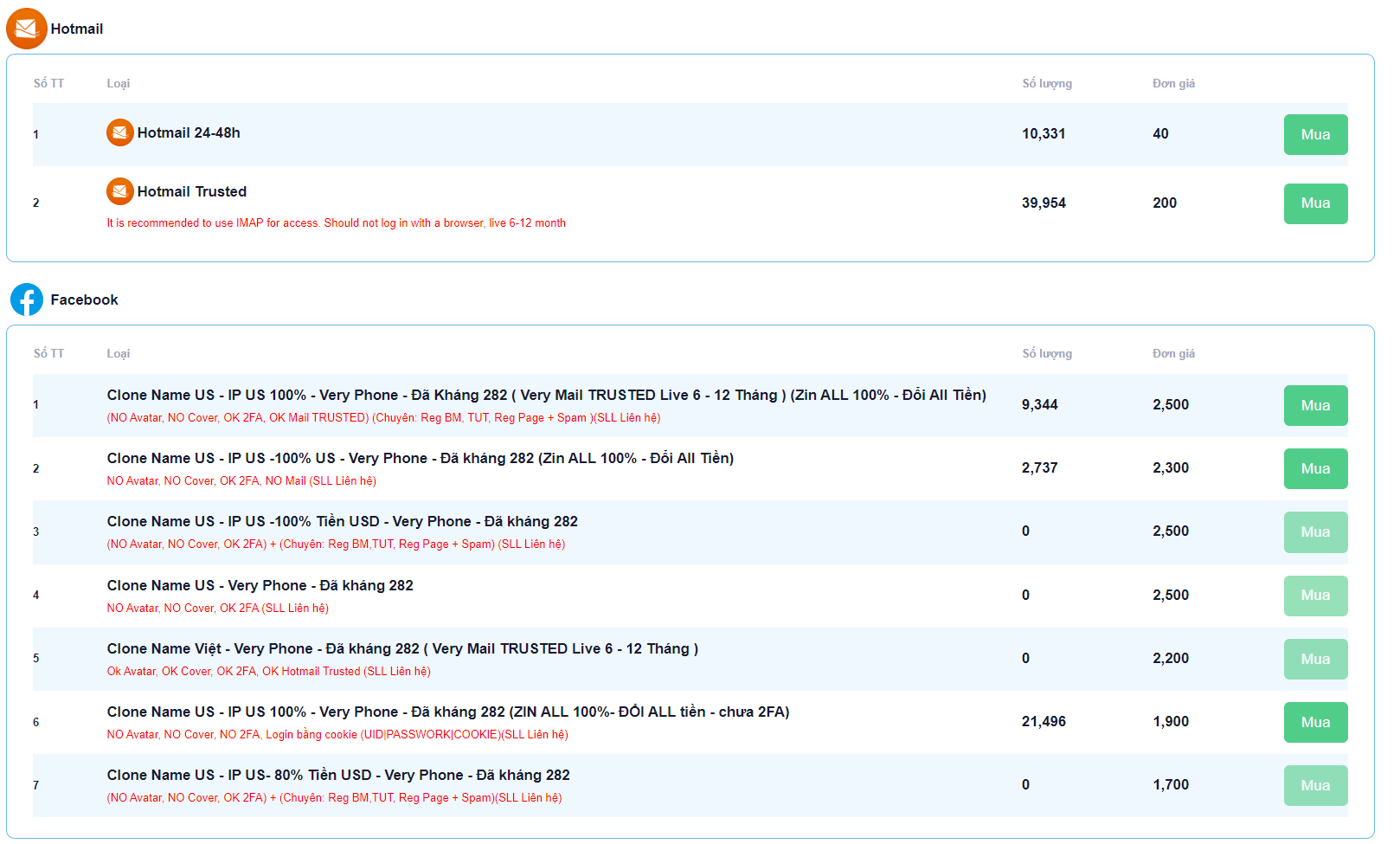Click Mua on Facebook row number 4
This screenshot has height=844, width=1400.
click(1315, 596)
